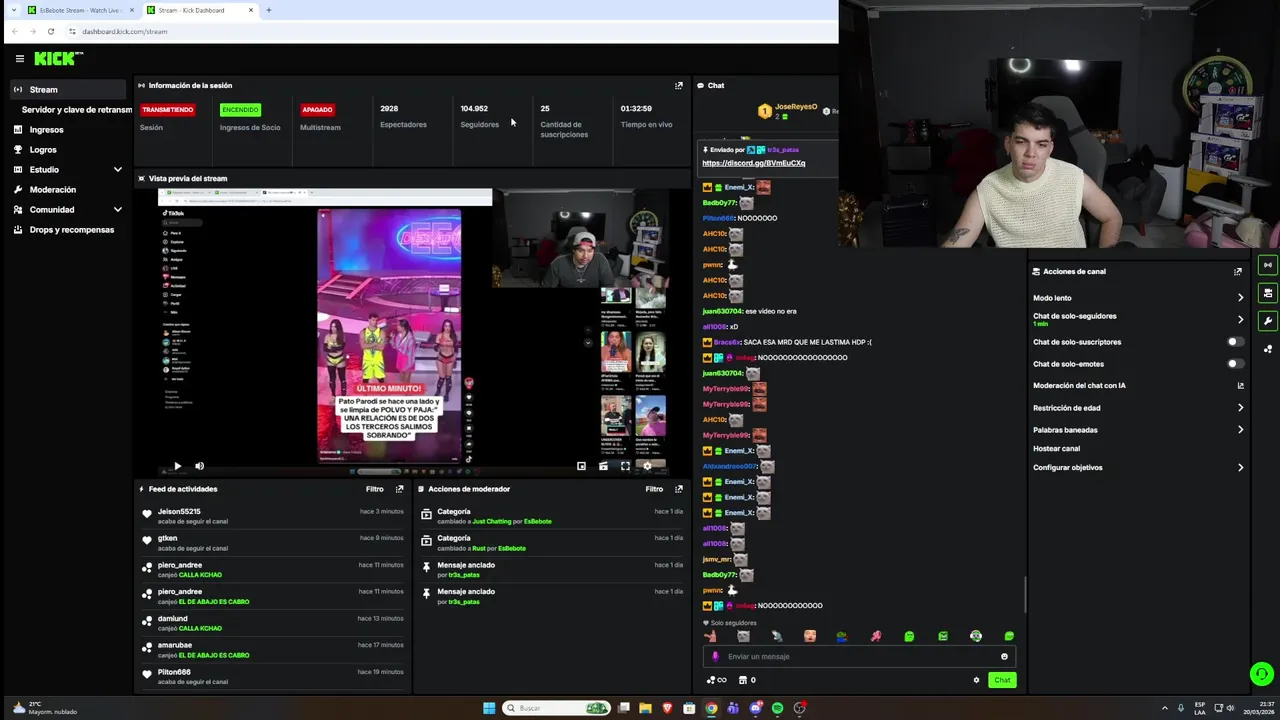Click the APAGADO Multistream badge
The image size is (1280, 720).
317,109
